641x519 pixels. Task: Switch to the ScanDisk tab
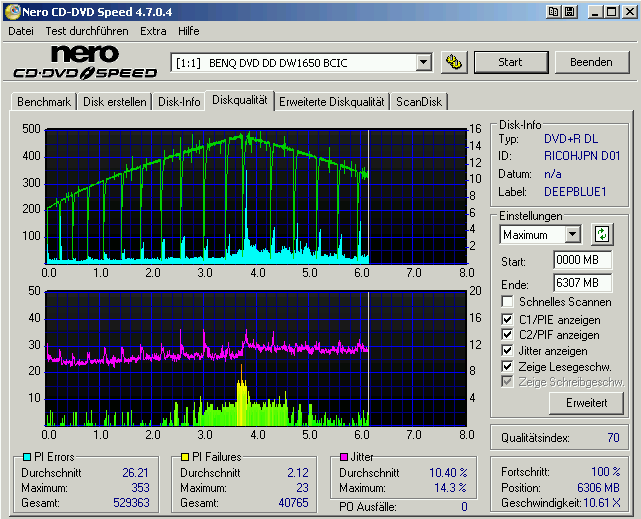pyautogui.click(x=419, y=102)
